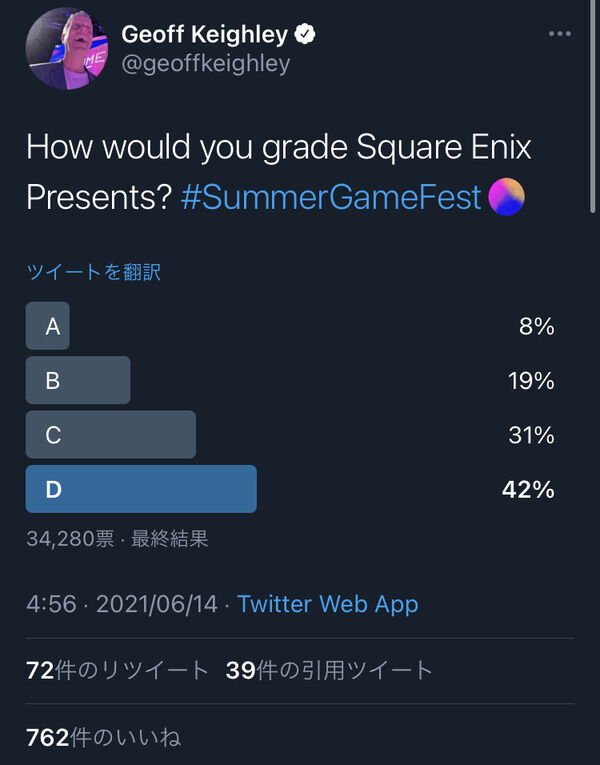Click the vertical scrollbar on the right edge
The image size is (600, 765).
pos(593,106)
